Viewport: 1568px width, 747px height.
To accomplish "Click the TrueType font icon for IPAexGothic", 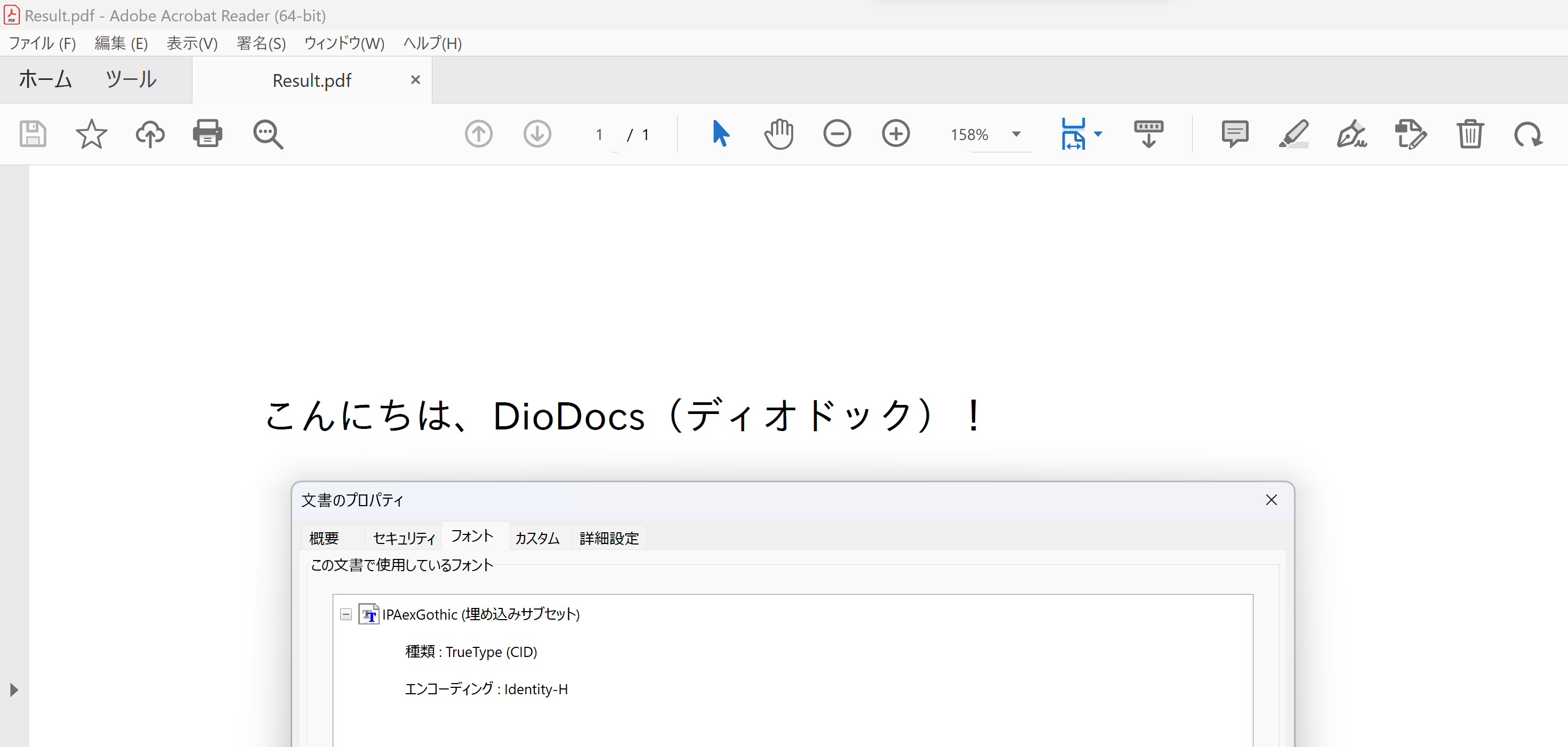I will (x=369, y=614).
